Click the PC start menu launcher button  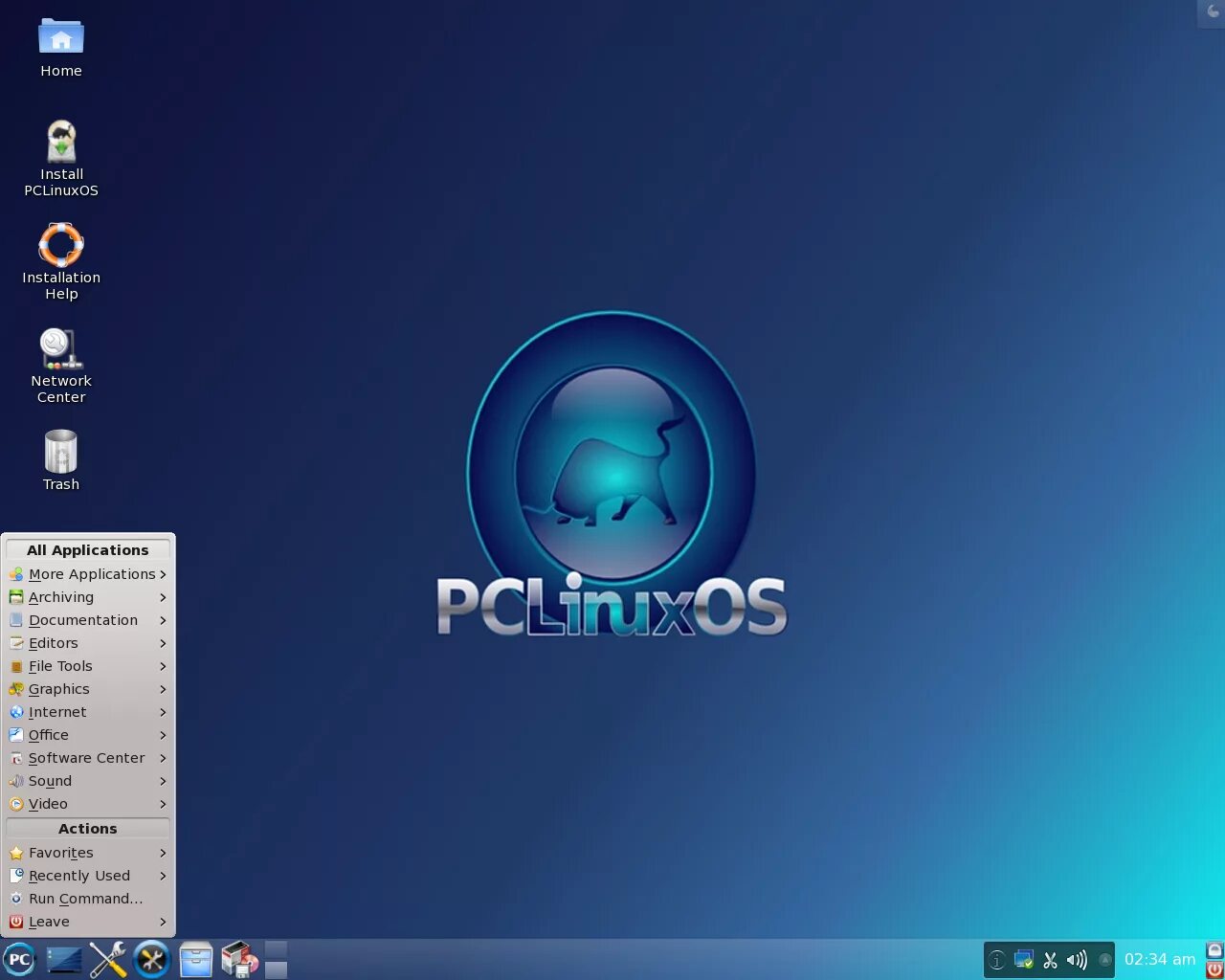click(19, 959)
